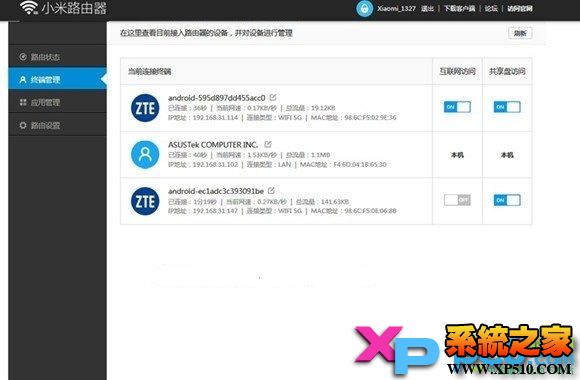Click the lock avatar icon beside Xiaomi_1327

coord(364,9)
